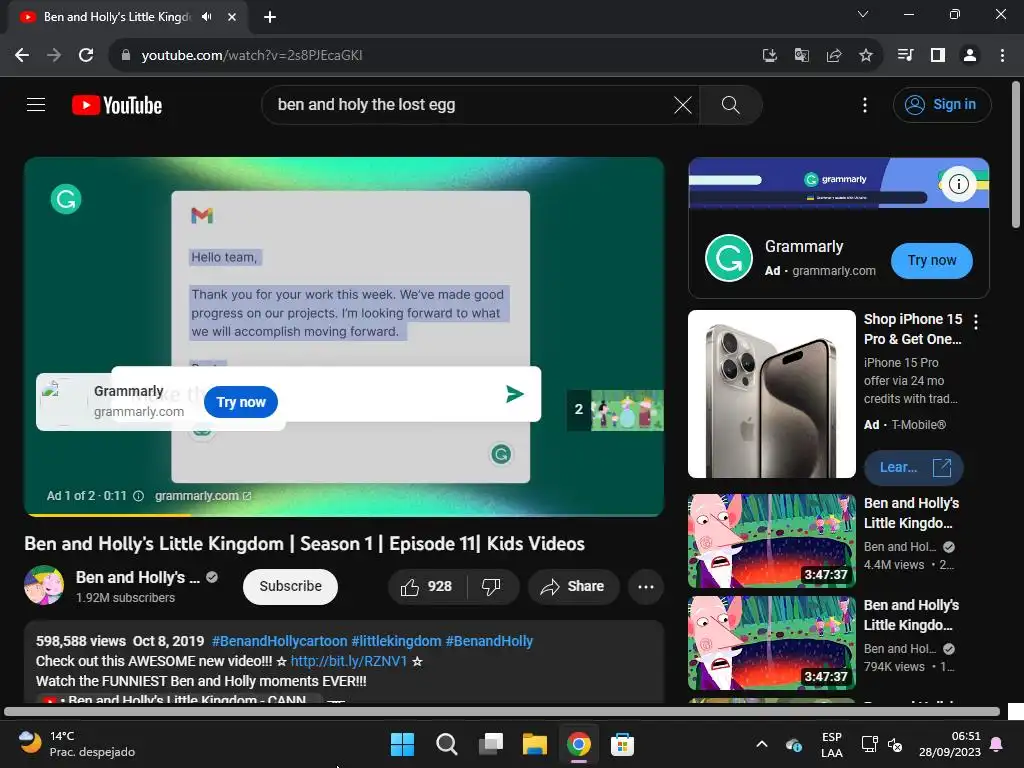Open the media controls icon in toolbar
The height and width of the screenshot is (768, 1024).
click(905, 56)
